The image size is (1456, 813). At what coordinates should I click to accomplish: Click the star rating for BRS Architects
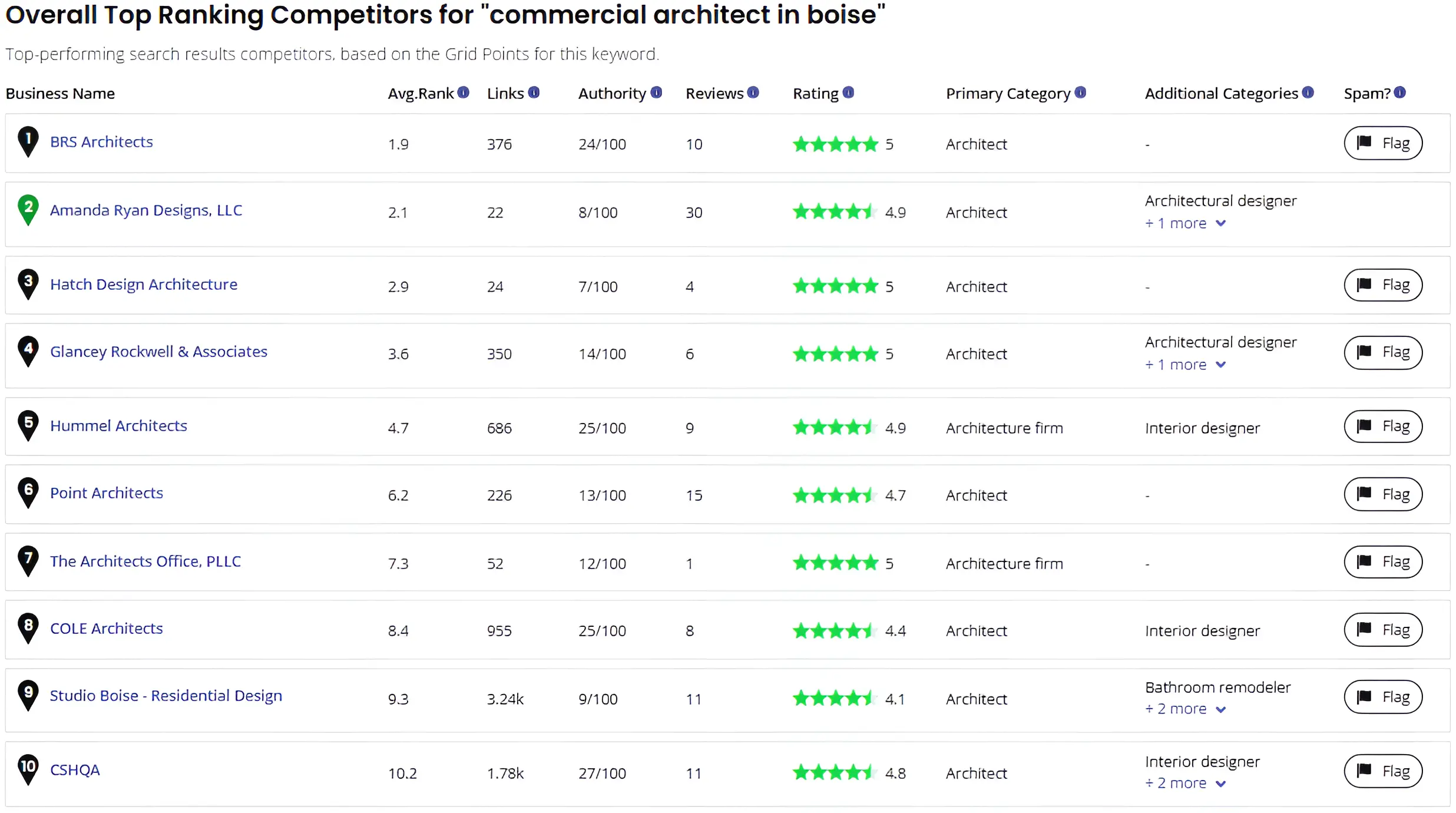pos(835,144)
